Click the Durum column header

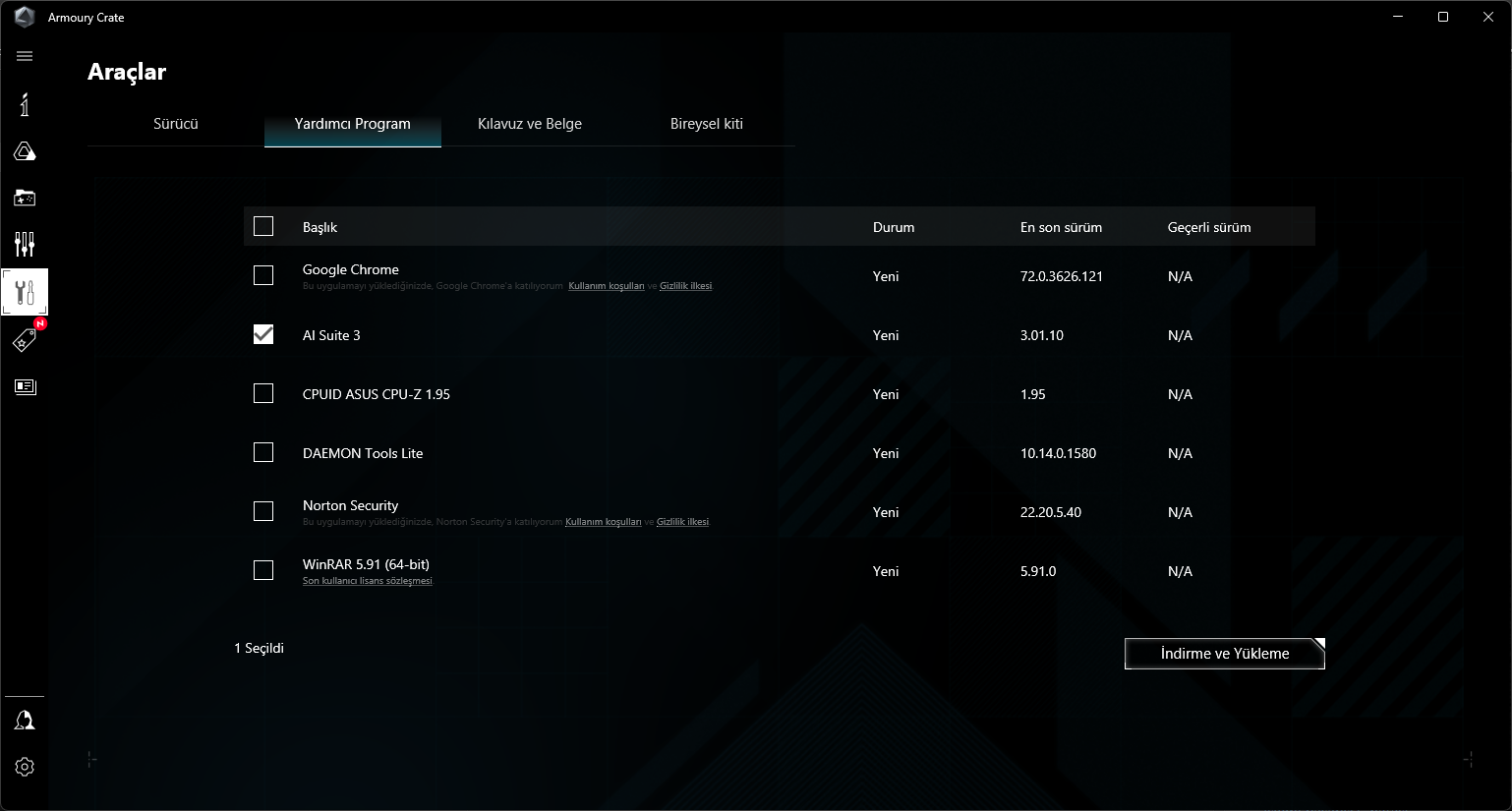coord(894,227)
